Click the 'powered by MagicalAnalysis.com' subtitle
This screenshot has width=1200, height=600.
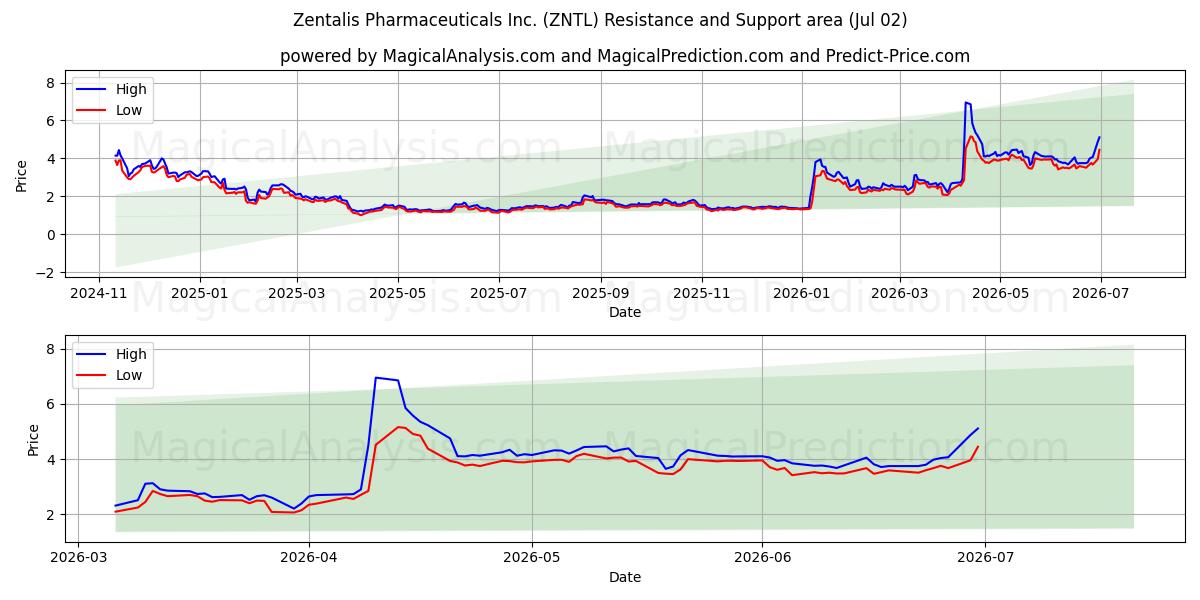[625, 56]
